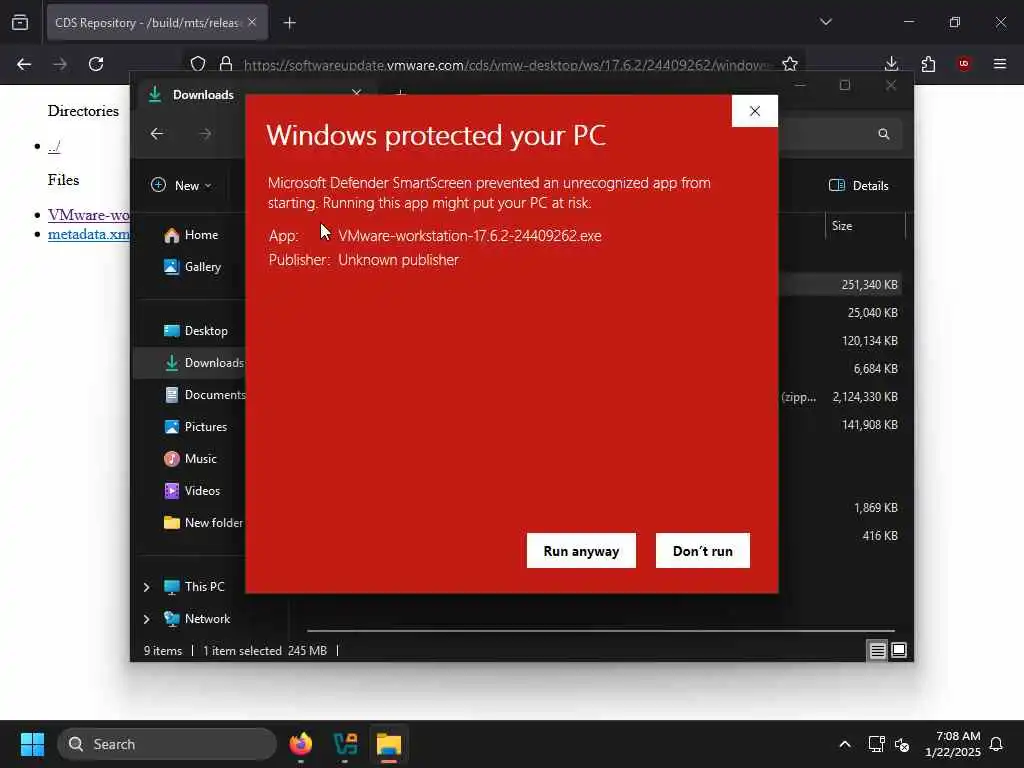This screenshot has height=768, width=1024.
Task: Expand This PC tree node
Action: point(146,587)
